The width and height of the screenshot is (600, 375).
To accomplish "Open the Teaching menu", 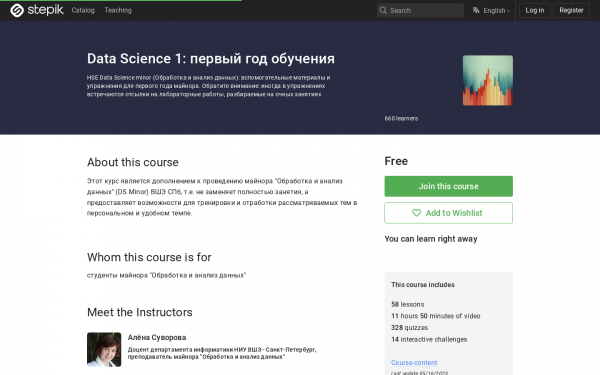I will click(x=118, y=10).
